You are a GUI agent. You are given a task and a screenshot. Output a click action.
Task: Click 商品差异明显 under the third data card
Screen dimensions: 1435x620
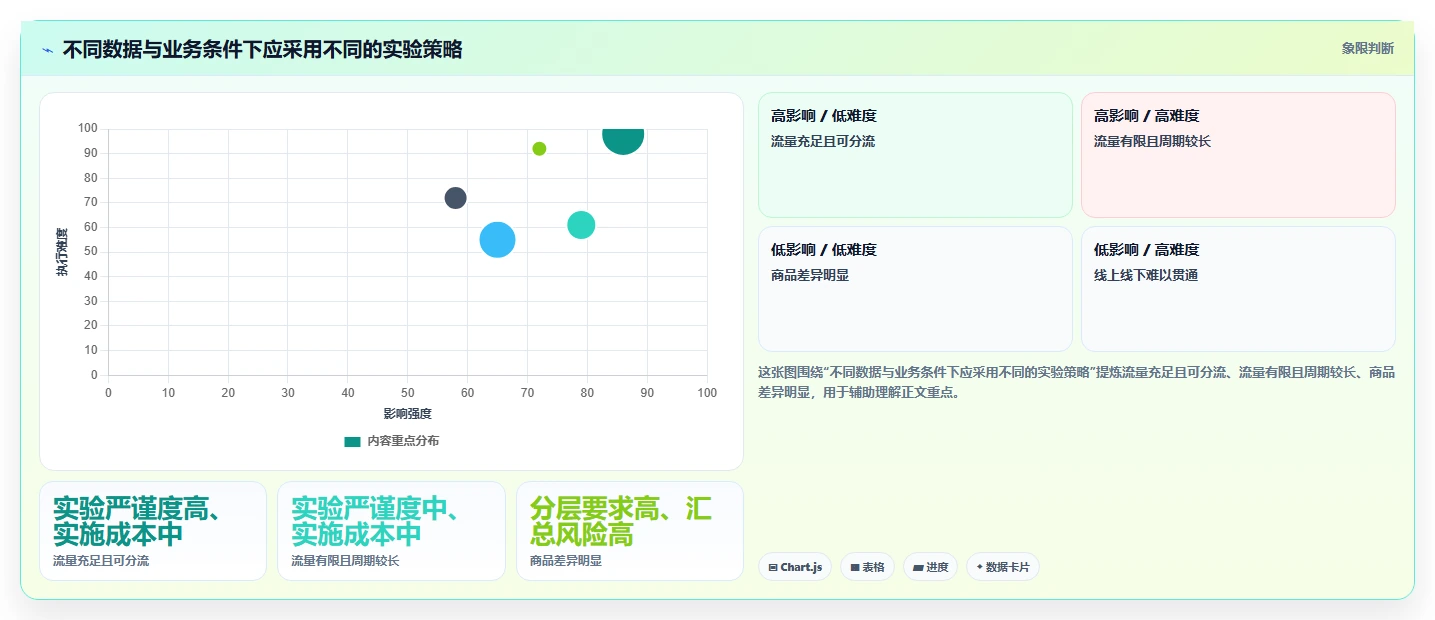click(x=566, y=561)
